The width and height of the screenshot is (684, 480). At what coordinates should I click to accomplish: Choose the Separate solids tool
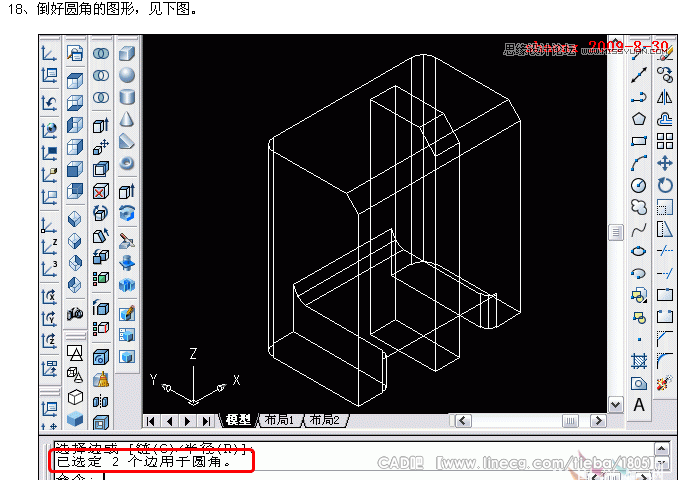tap(101, 401)
